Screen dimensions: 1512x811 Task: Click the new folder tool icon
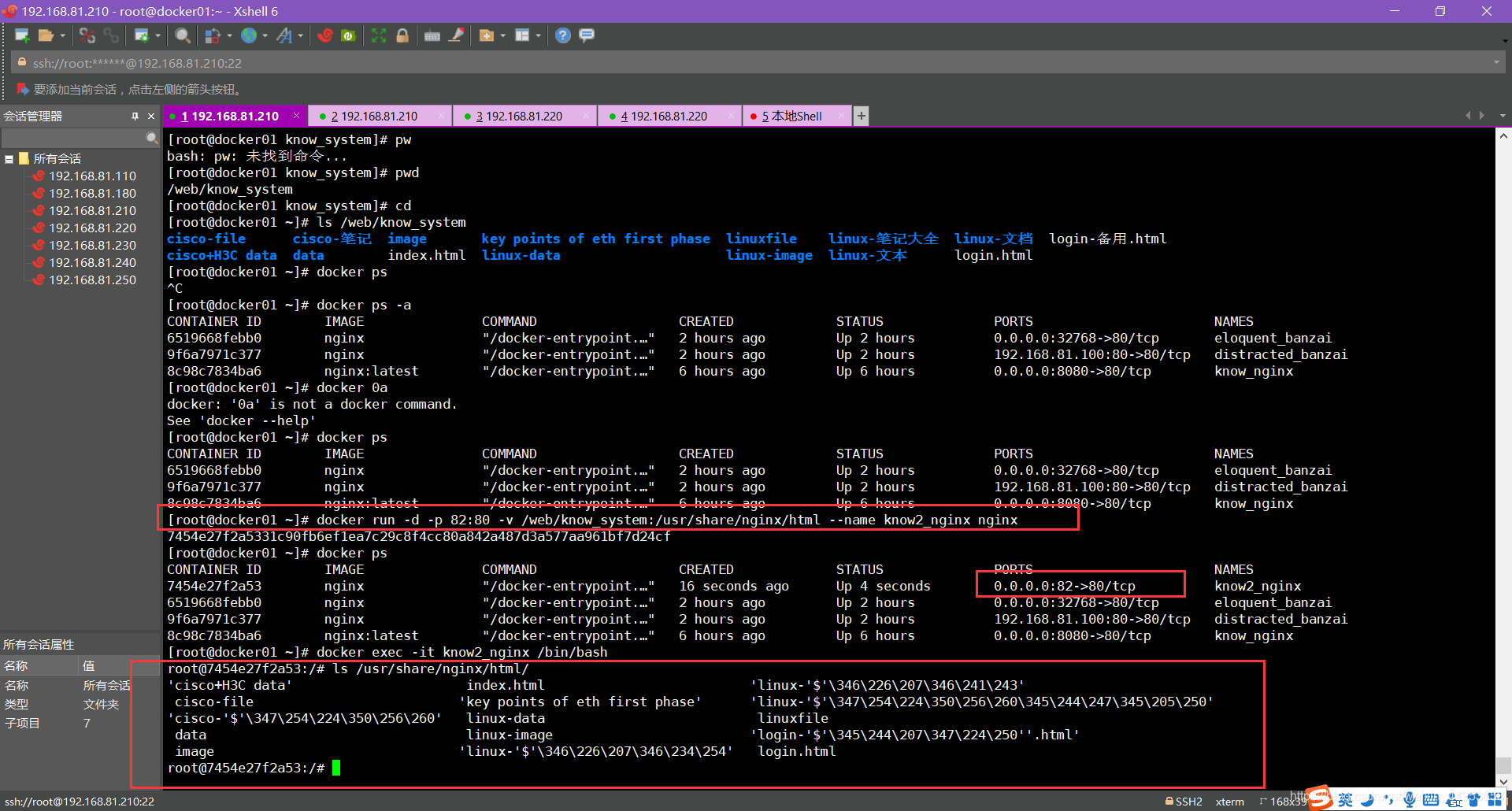(487, 35)
